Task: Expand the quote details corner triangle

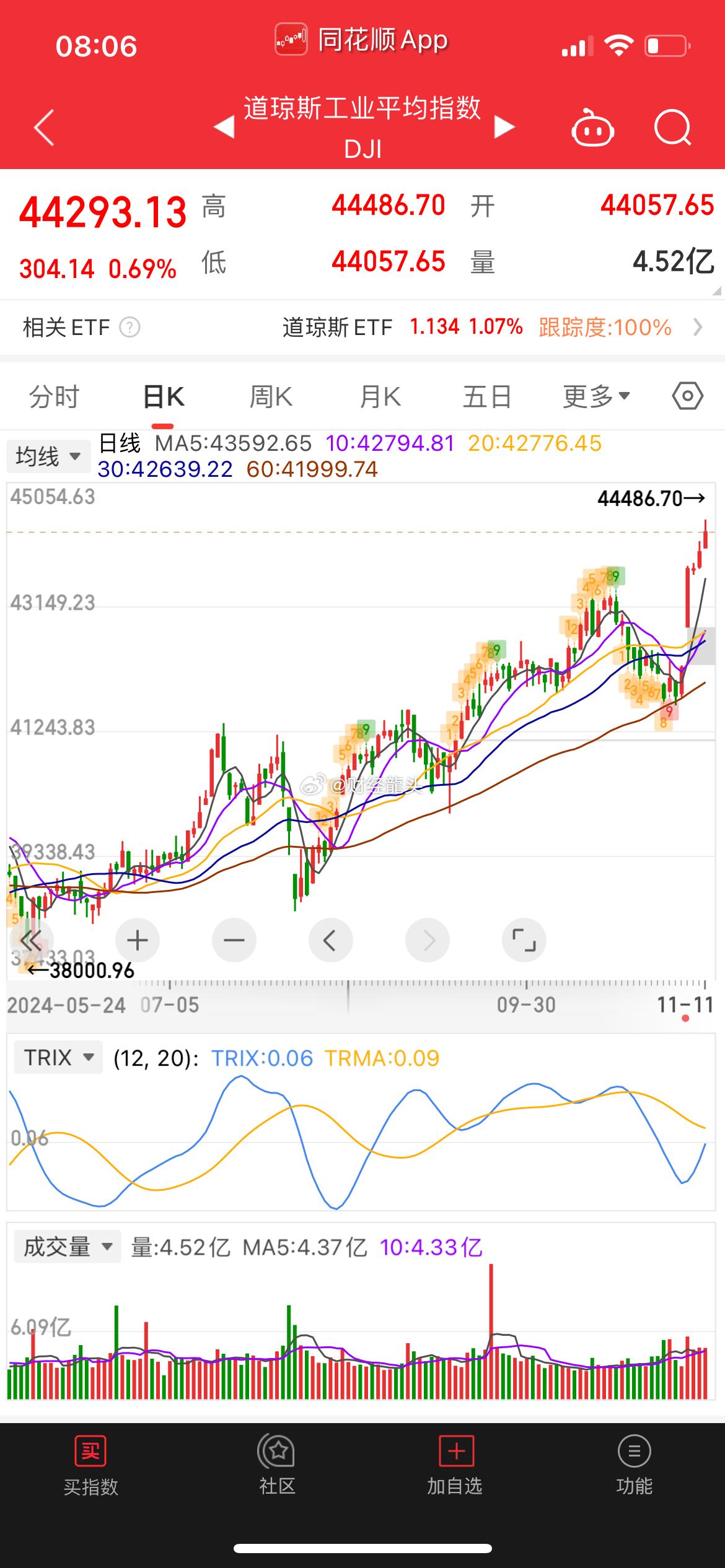Action: (x=717, y=291)
